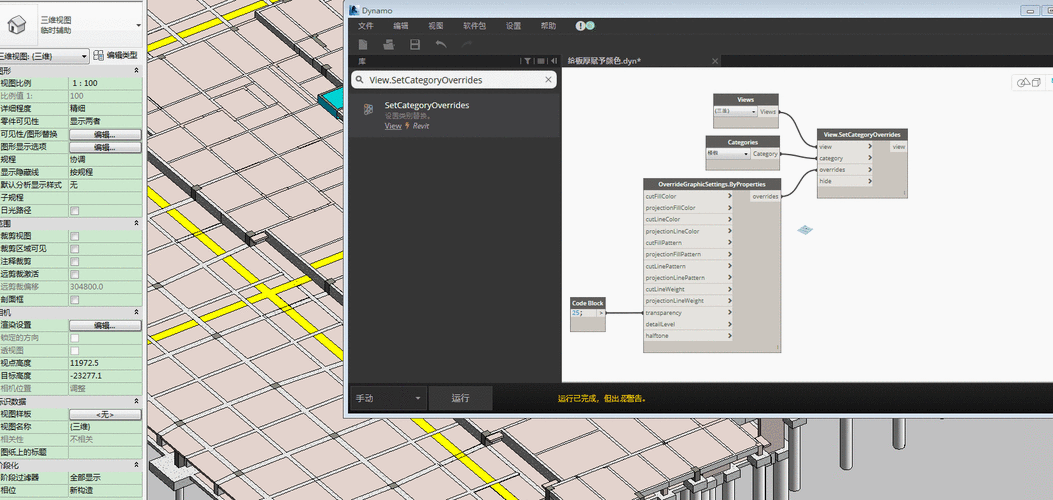Click 编辑 button for 可见性/图形替换
Screen dimensions: 1053x500
click(104, 134)
